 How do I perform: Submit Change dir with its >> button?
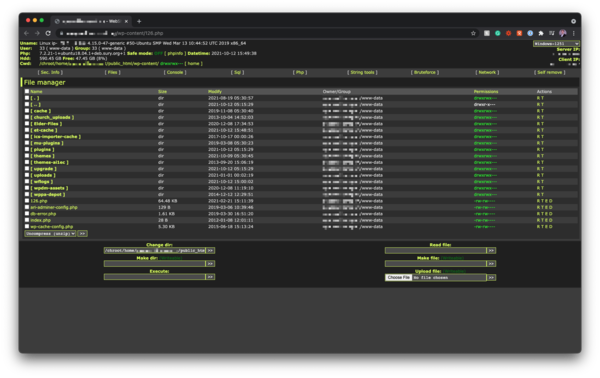[210, 251]
